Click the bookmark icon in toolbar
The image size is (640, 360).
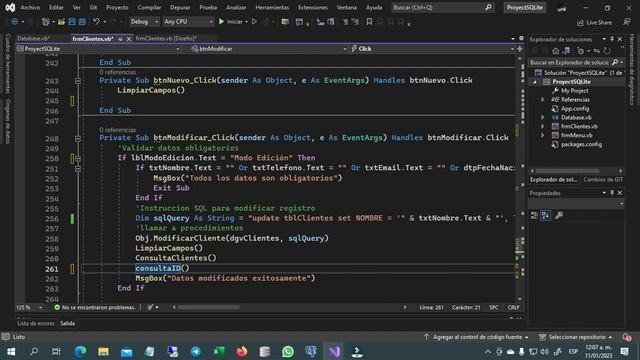coord(369,22)
